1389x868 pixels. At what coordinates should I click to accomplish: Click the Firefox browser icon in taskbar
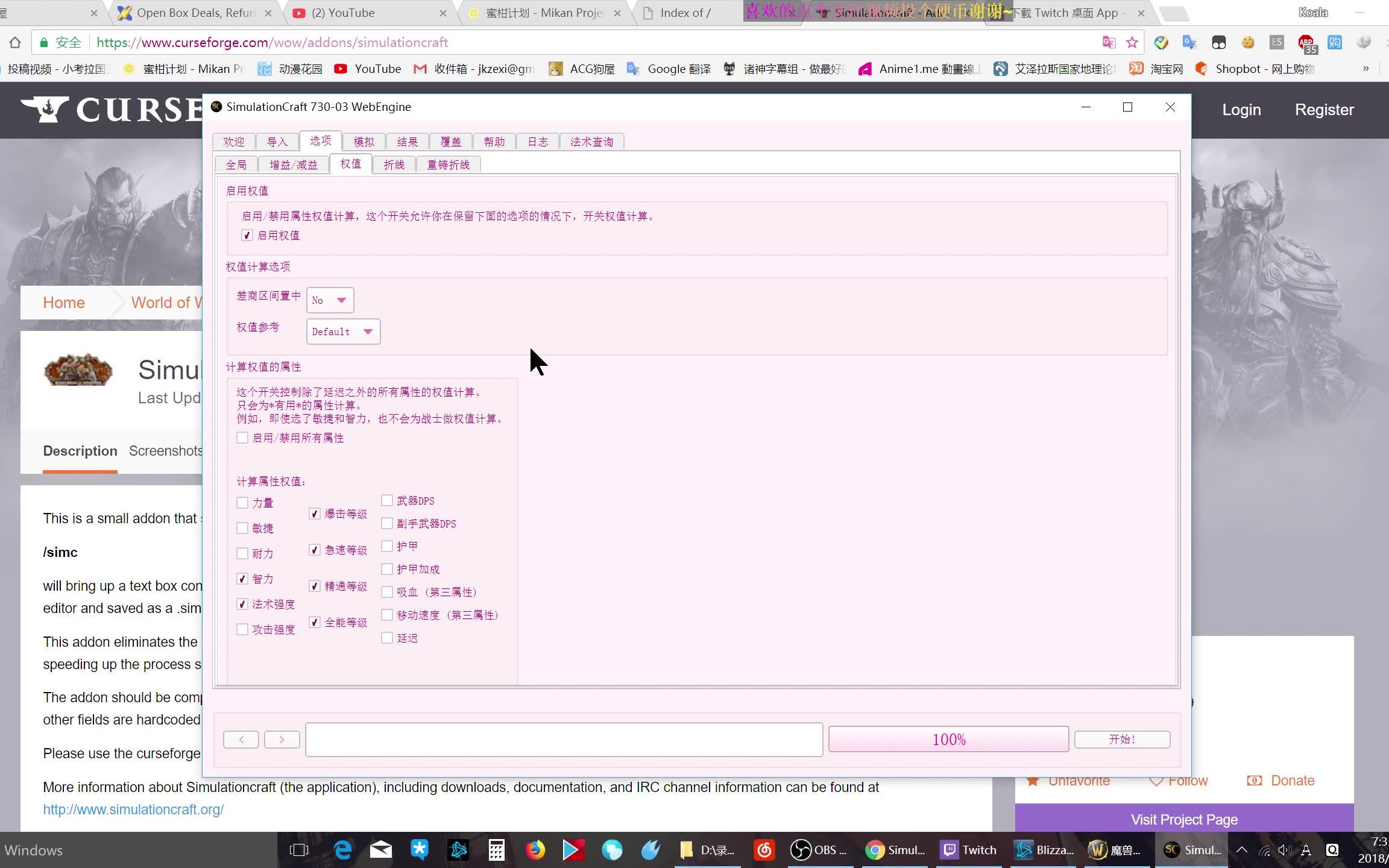[535, 850]
